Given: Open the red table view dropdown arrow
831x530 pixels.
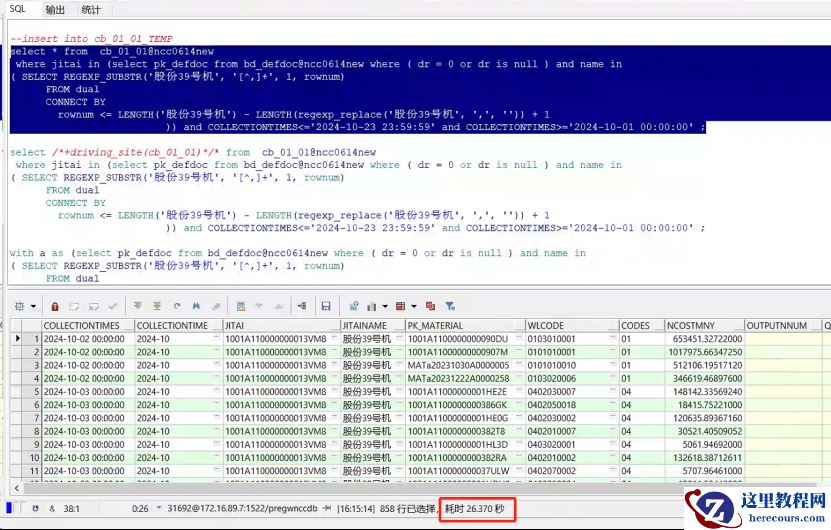Looking at the screenshot, I should click(x=413, y=306).
